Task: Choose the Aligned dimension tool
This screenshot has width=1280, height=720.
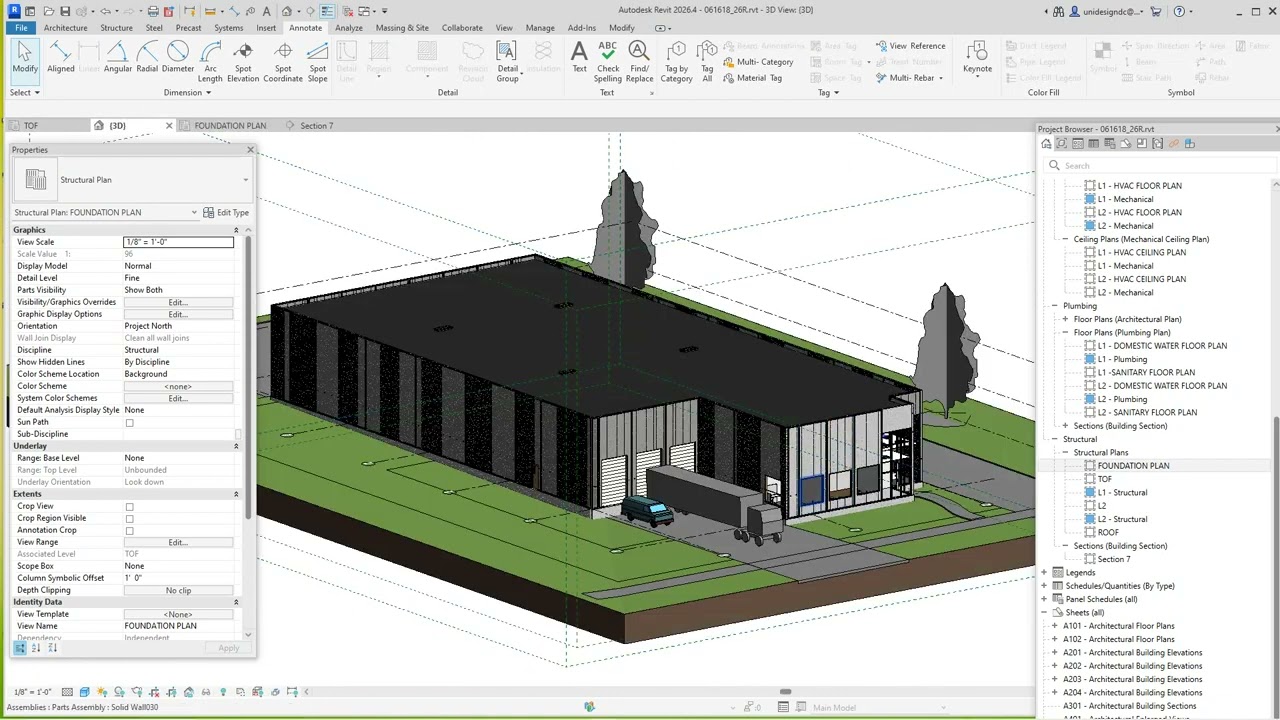Action: tap(60, 58)
